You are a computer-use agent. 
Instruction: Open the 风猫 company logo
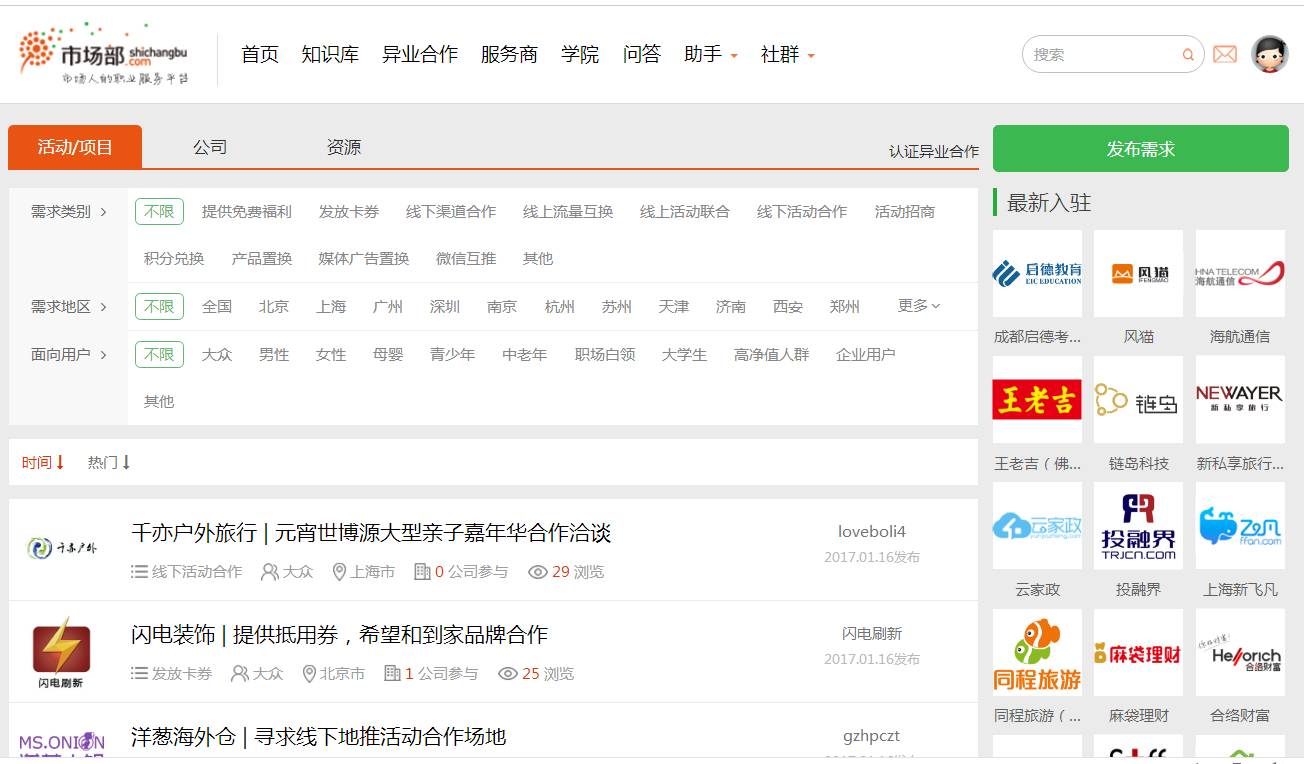[x=1139, y=274]
